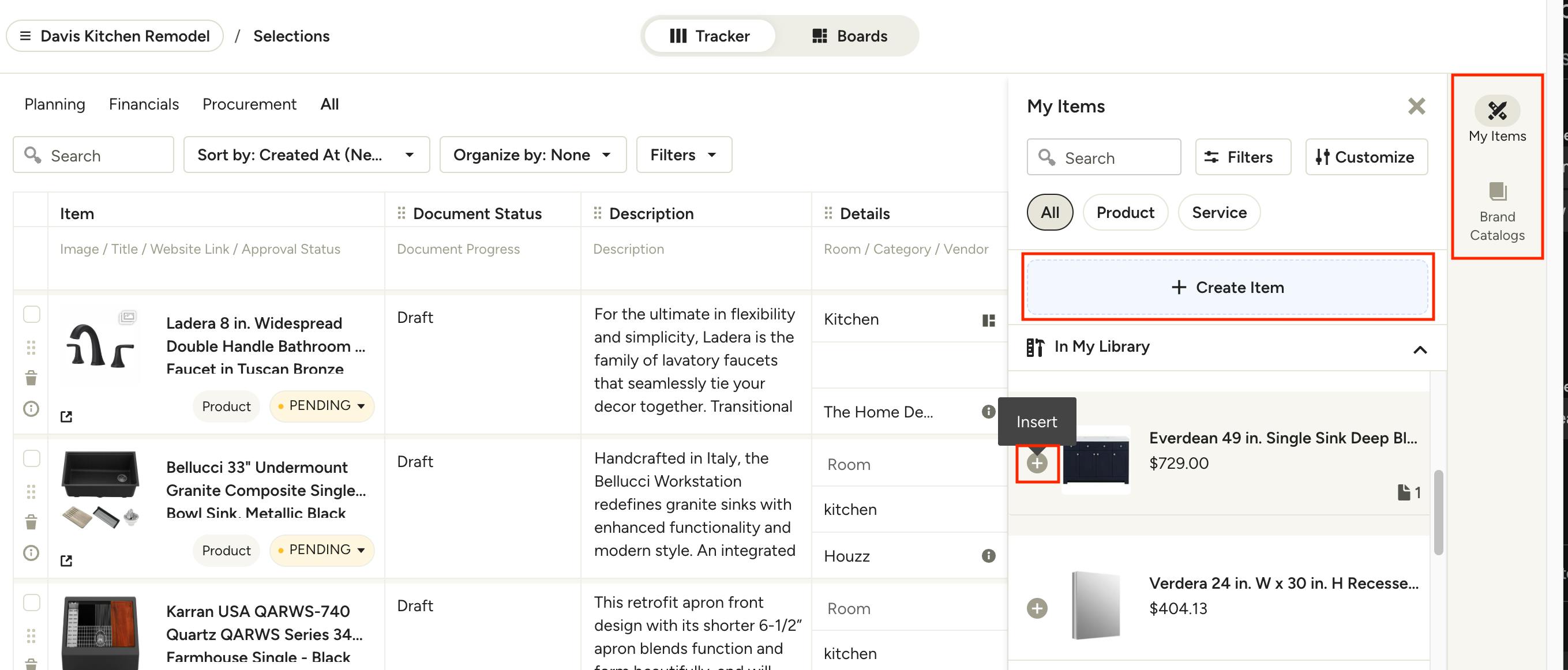Click Product tag on Bellucci sink

[x=226, y=551]
